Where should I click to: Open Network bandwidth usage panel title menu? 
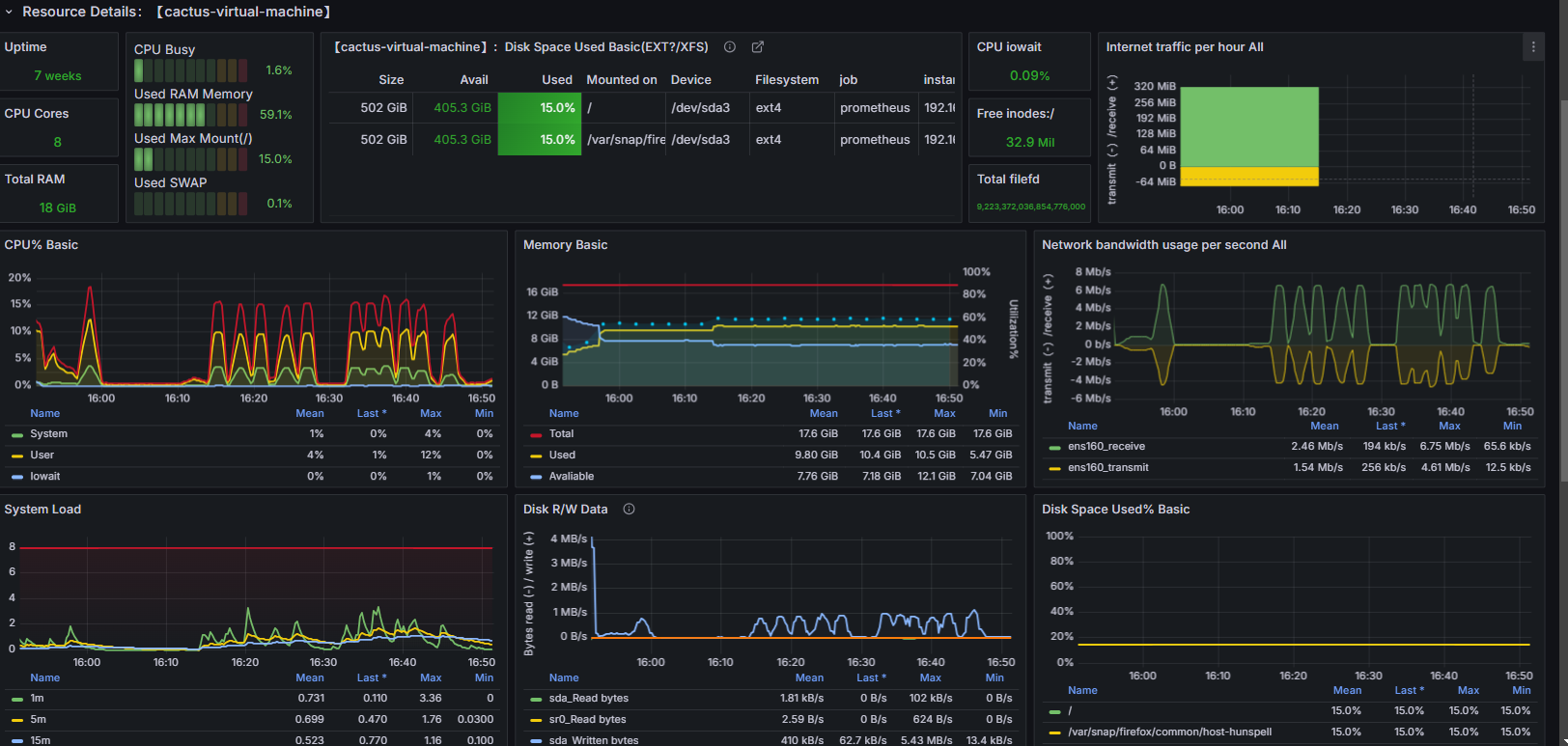(x=1164, y=245)
